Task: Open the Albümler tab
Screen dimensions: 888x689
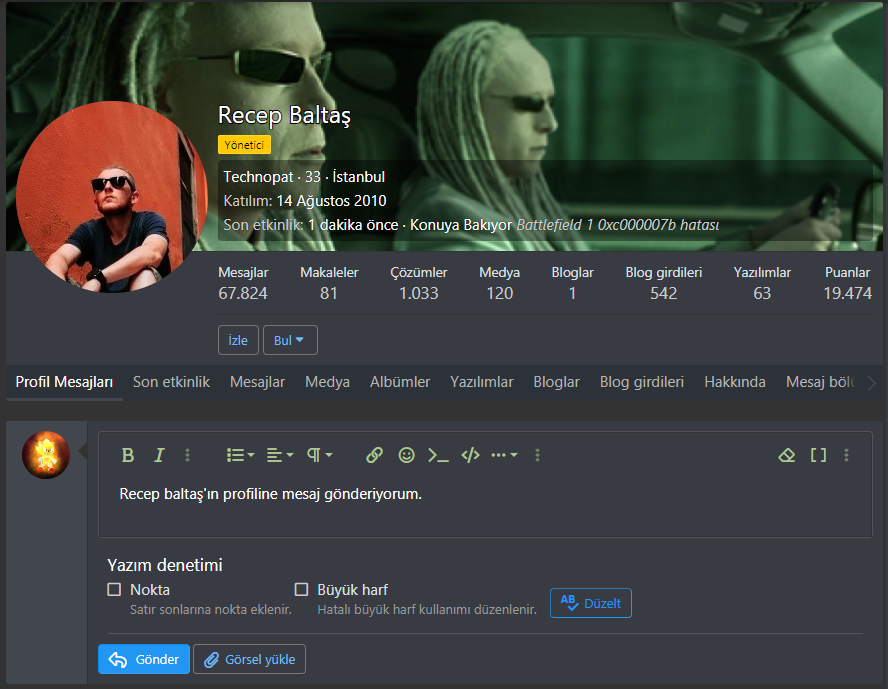Action: pos(400,382)
